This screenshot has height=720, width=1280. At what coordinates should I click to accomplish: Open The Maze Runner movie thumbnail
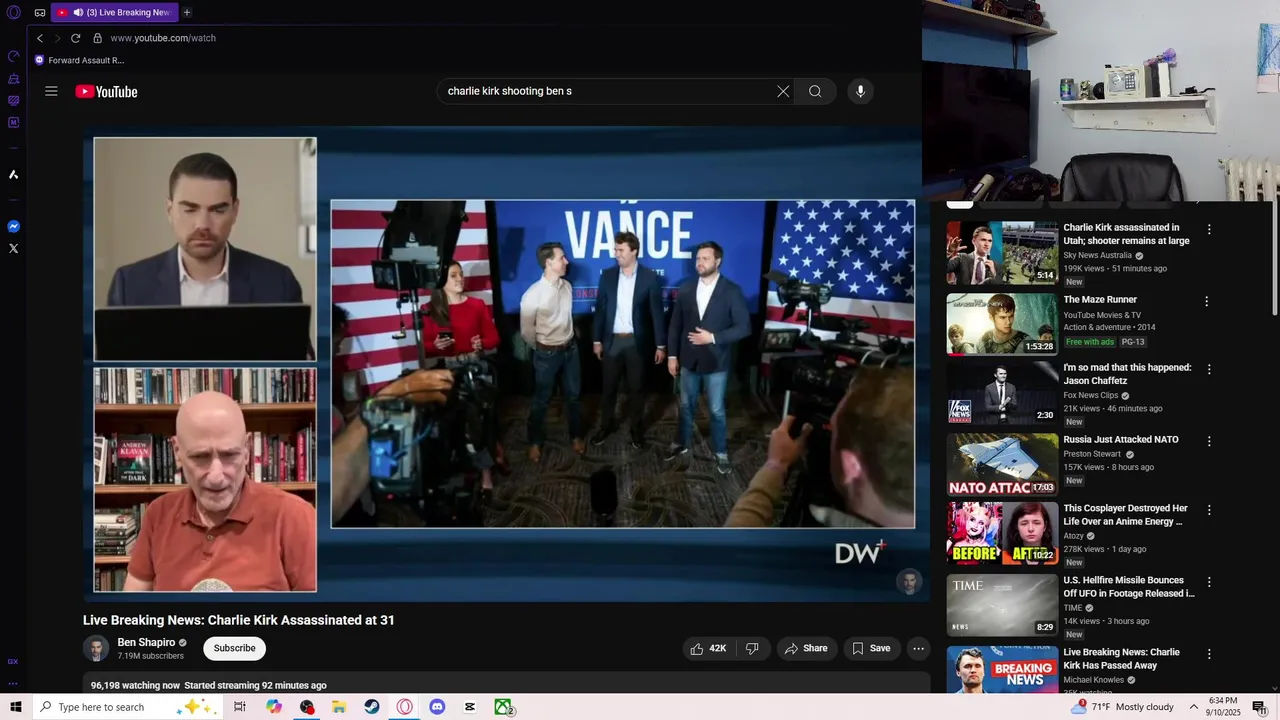coord(1002,324)
